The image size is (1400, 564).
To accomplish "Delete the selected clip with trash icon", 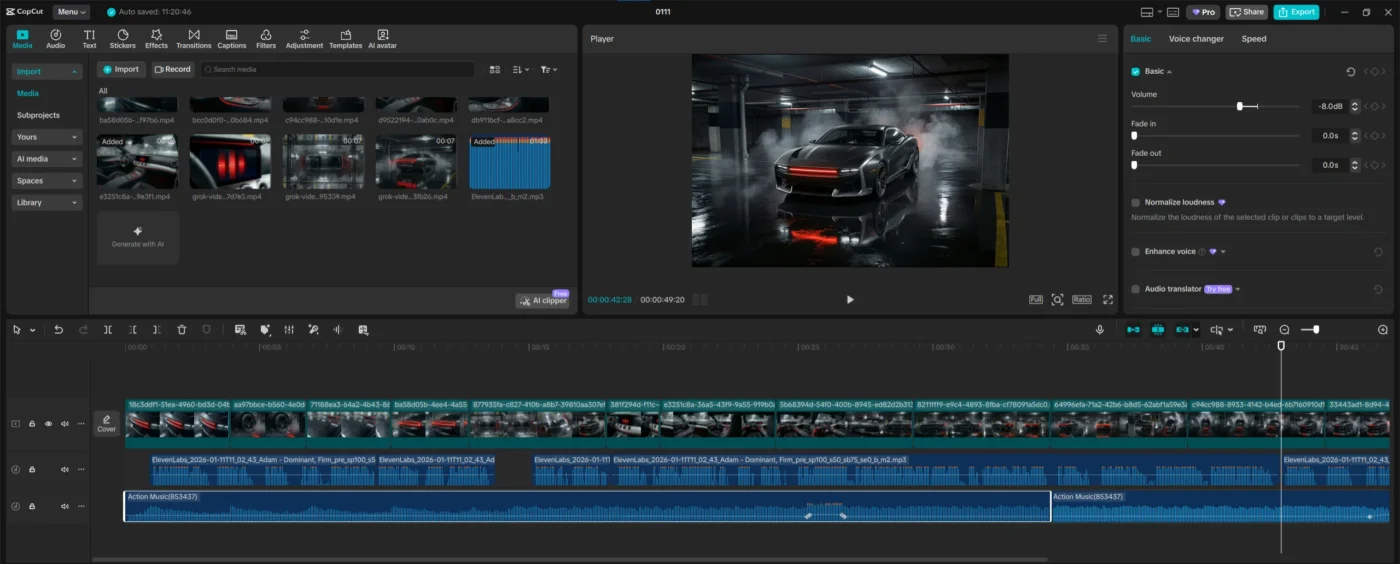I will click(181, 329).
